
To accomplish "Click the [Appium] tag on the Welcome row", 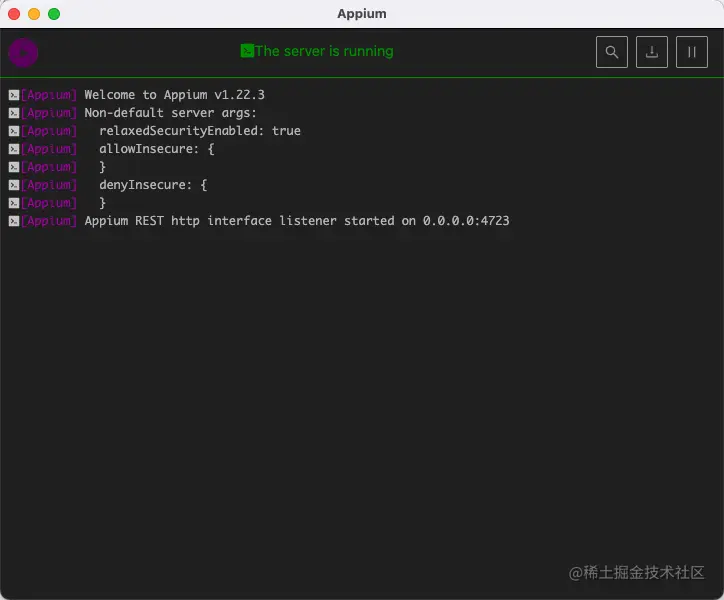I will tap(48, 95).
